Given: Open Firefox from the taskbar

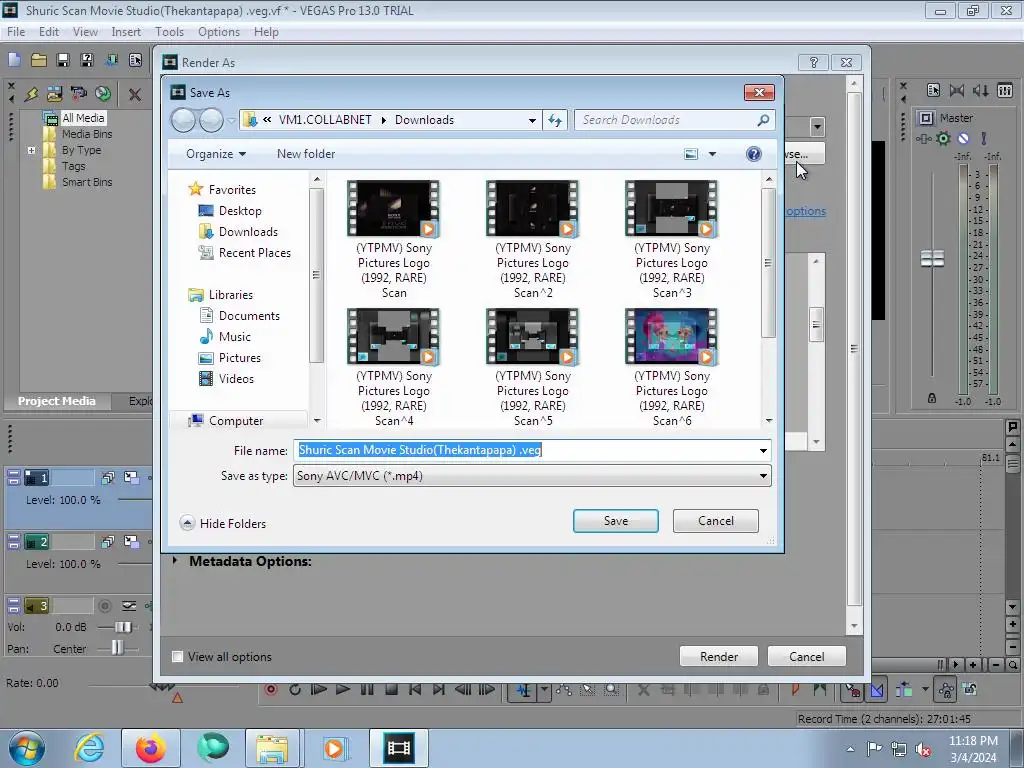Looking at the screenshot, I should click(151, 748).
